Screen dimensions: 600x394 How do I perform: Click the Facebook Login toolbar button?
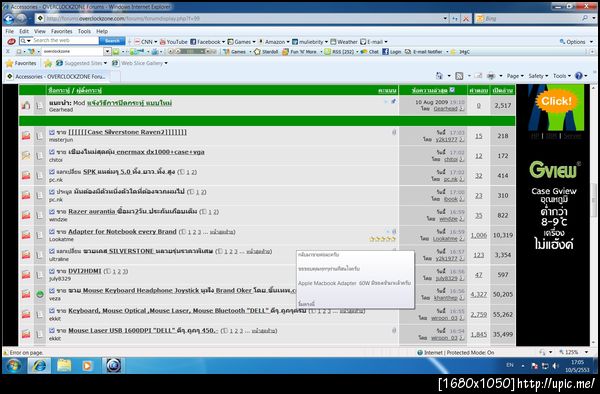(x=391, y=52)
